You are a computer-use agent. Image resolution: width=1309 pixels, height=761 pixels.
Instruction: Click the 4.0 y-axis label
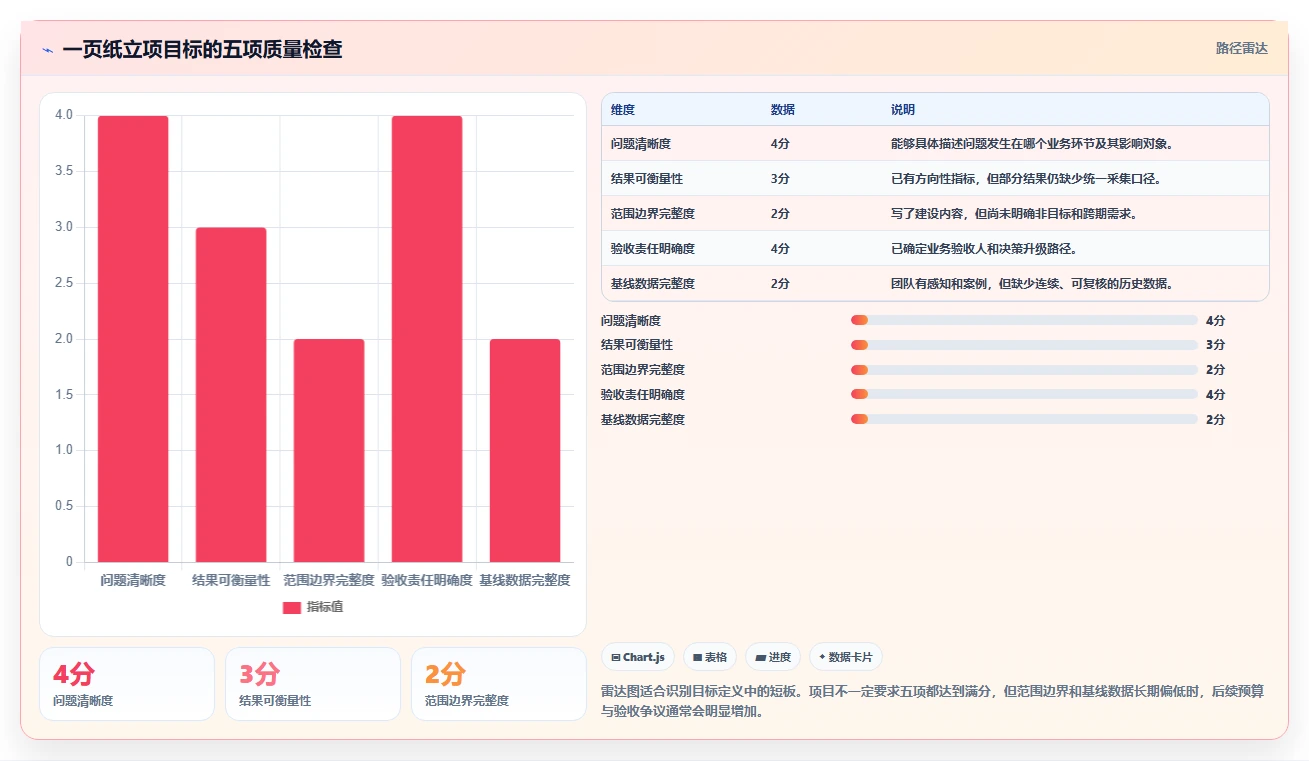pos(64,115)
